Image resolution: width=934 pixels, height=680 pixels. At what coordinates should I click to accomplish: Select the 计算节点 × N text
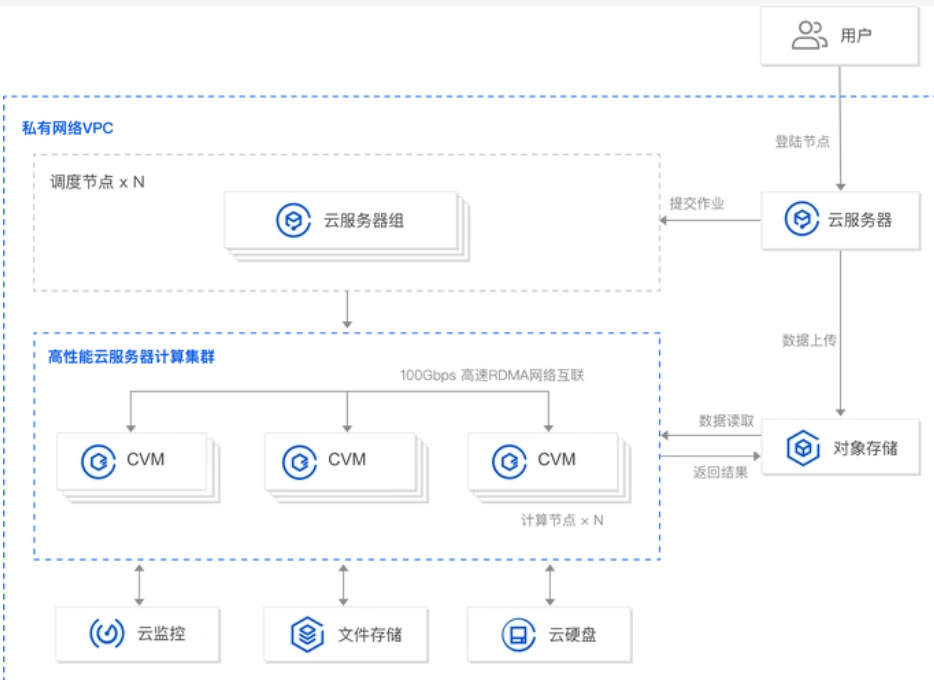(x=561, y=520)
